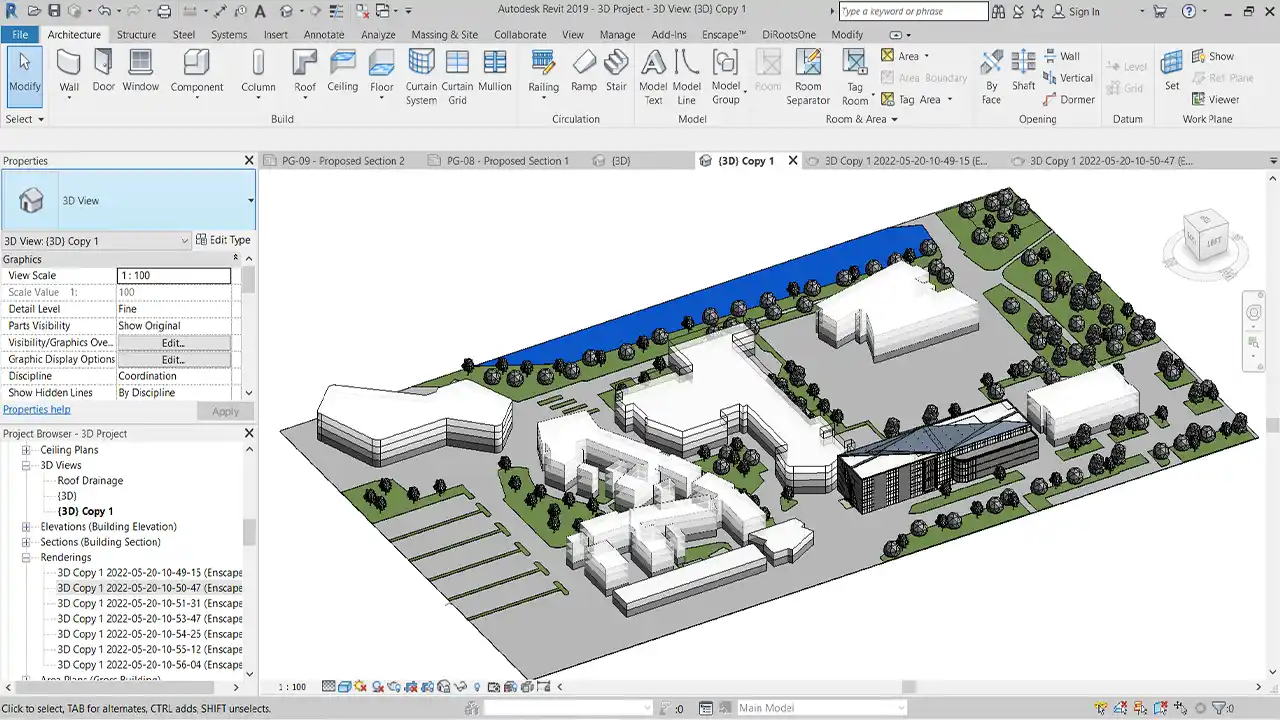This screenshot has width=1280, height=720.
Task: Close the Project Browser panel
Action: coord(249,434)
